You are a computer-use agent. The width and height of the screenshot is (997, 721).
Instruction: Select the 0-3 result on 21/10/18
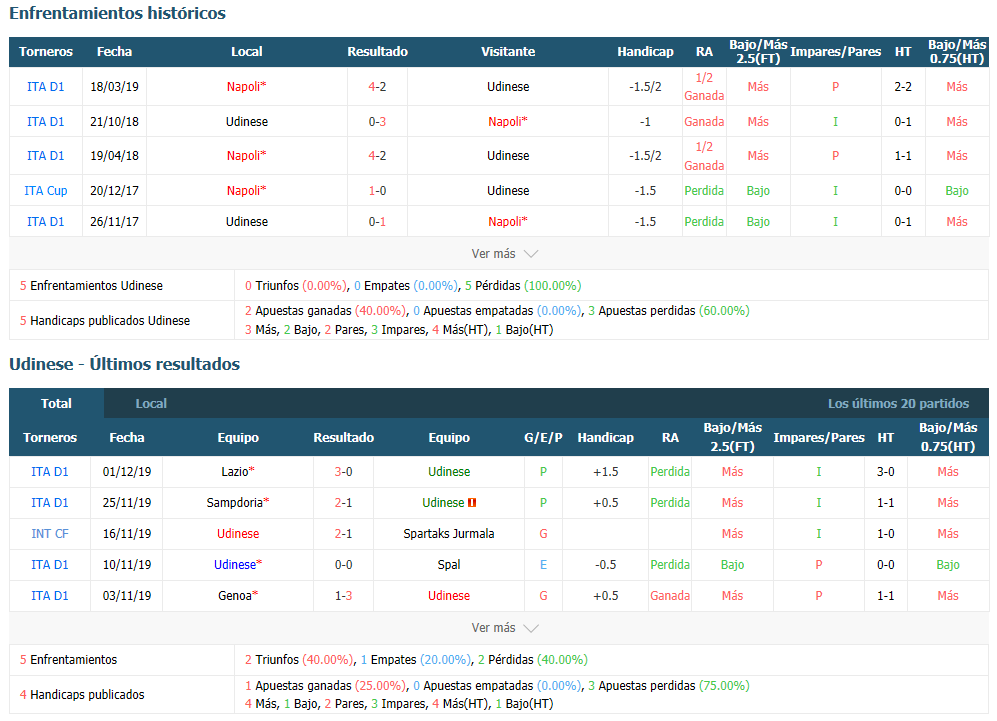tap(377, 121)
